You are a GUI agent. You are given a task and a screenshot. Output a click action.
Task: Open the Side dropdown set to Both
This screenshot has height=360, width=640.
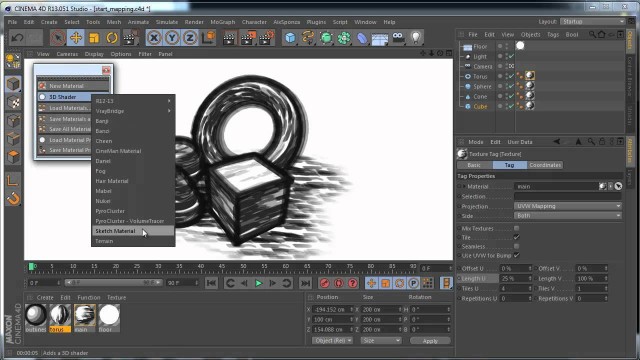(x=568, y=216)
